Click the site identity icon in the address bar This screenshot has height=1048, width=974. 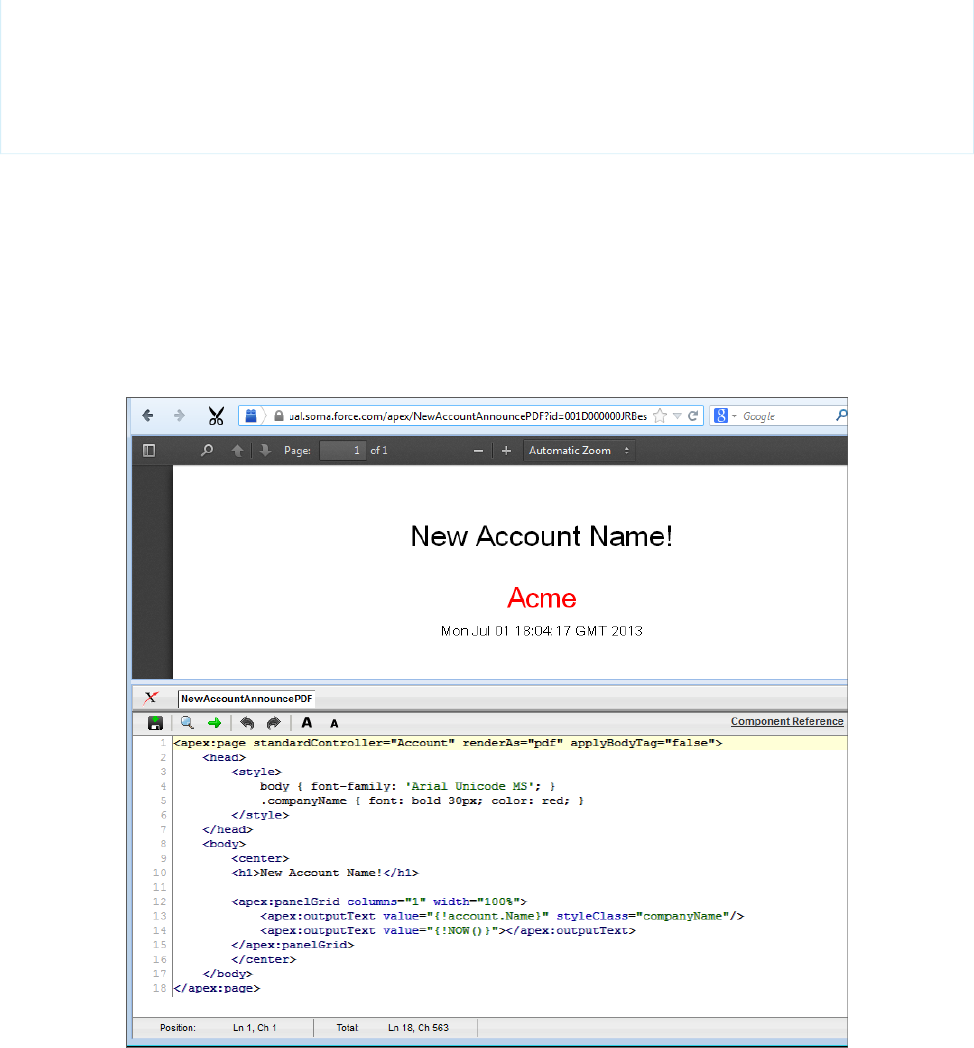point(251,416)
